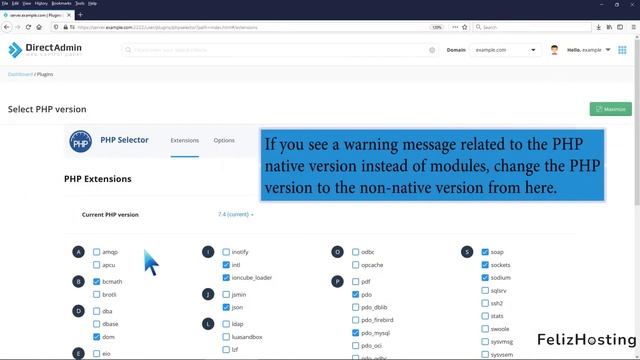
Task: Click the DirectAdmin search input field
Action: [280, 50]
